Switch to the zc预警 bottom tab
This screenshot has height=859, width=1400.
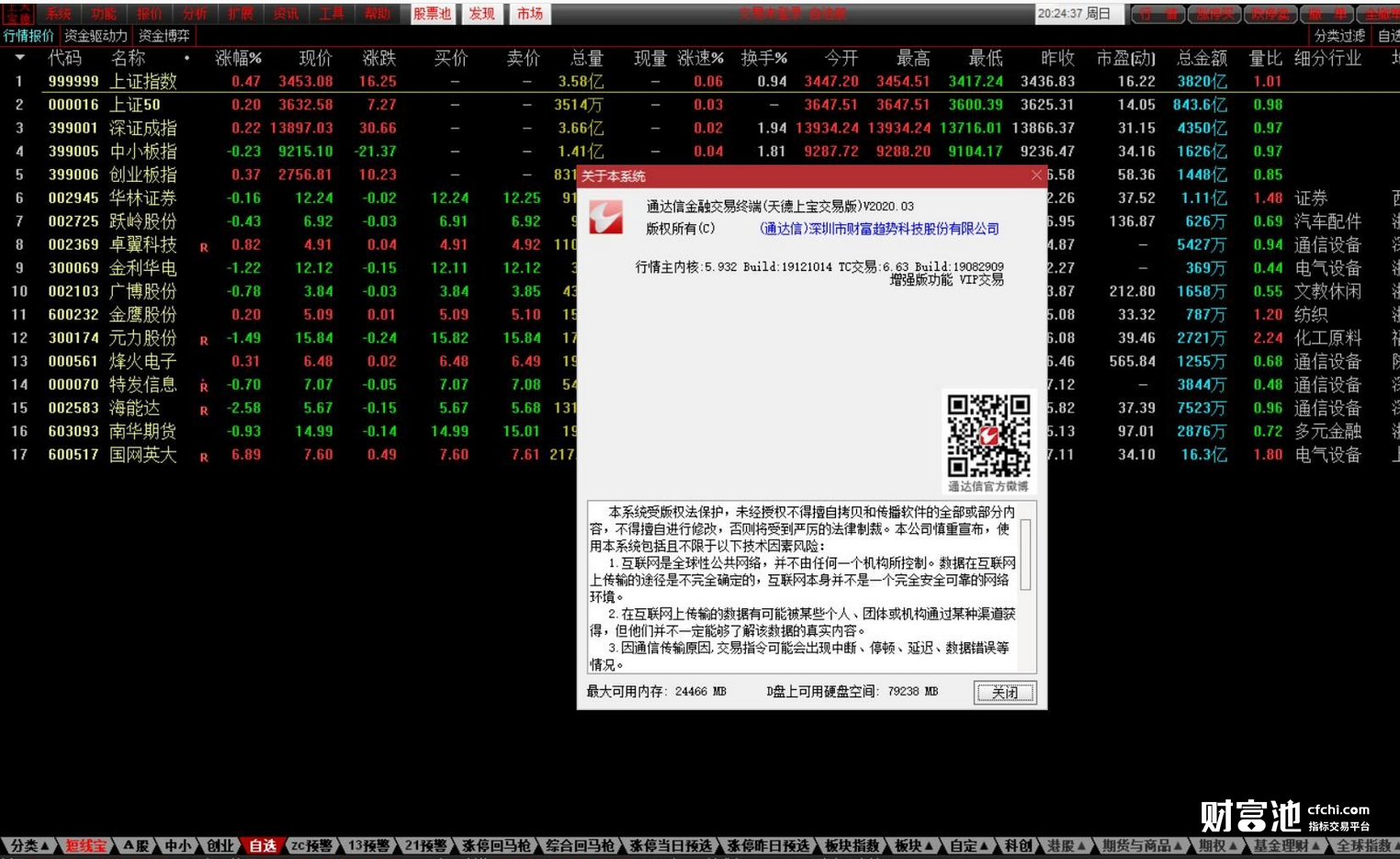pyautogui.click(x=311, y=846)
